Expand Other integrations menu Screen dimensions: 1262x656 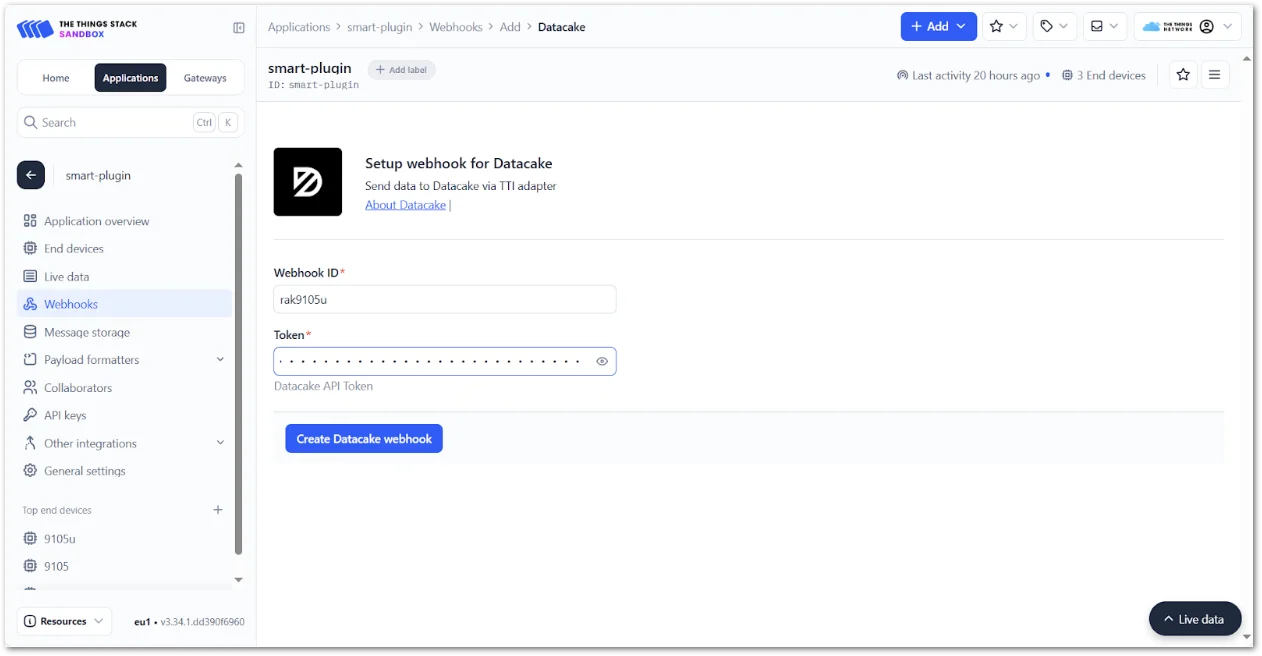pos(124,443)
